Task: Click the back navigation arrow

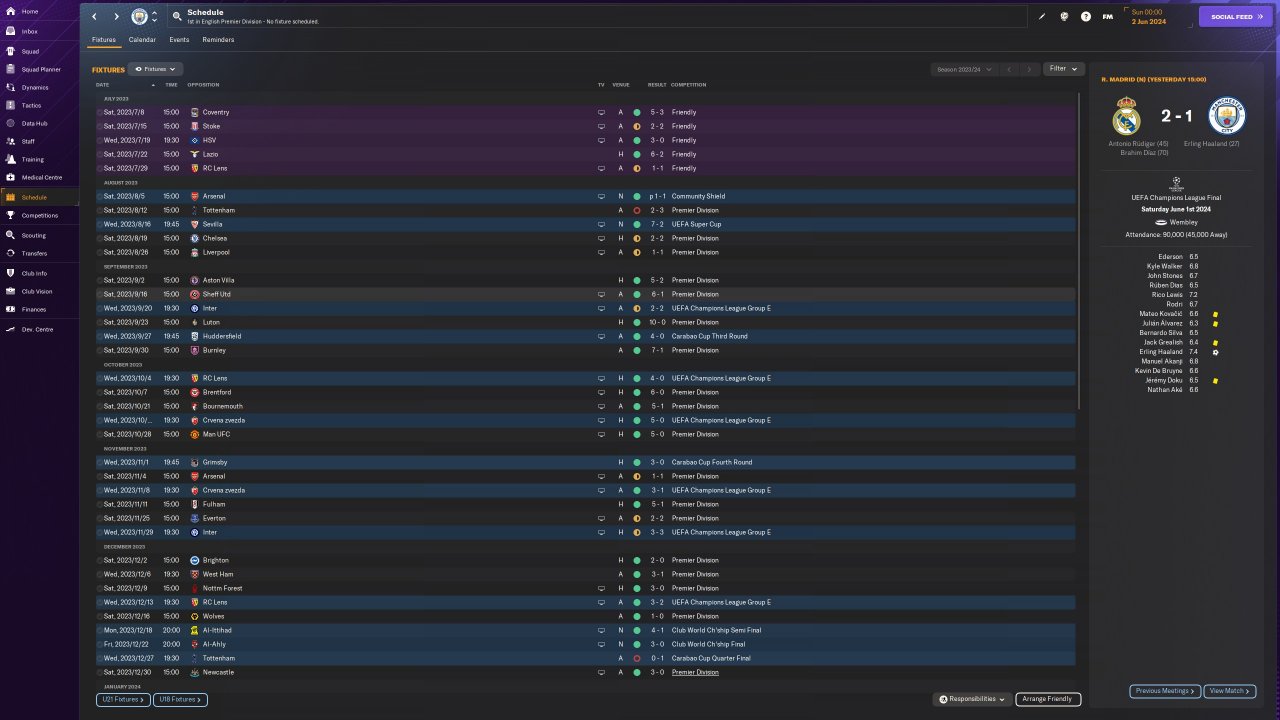Action: [95, 17]
